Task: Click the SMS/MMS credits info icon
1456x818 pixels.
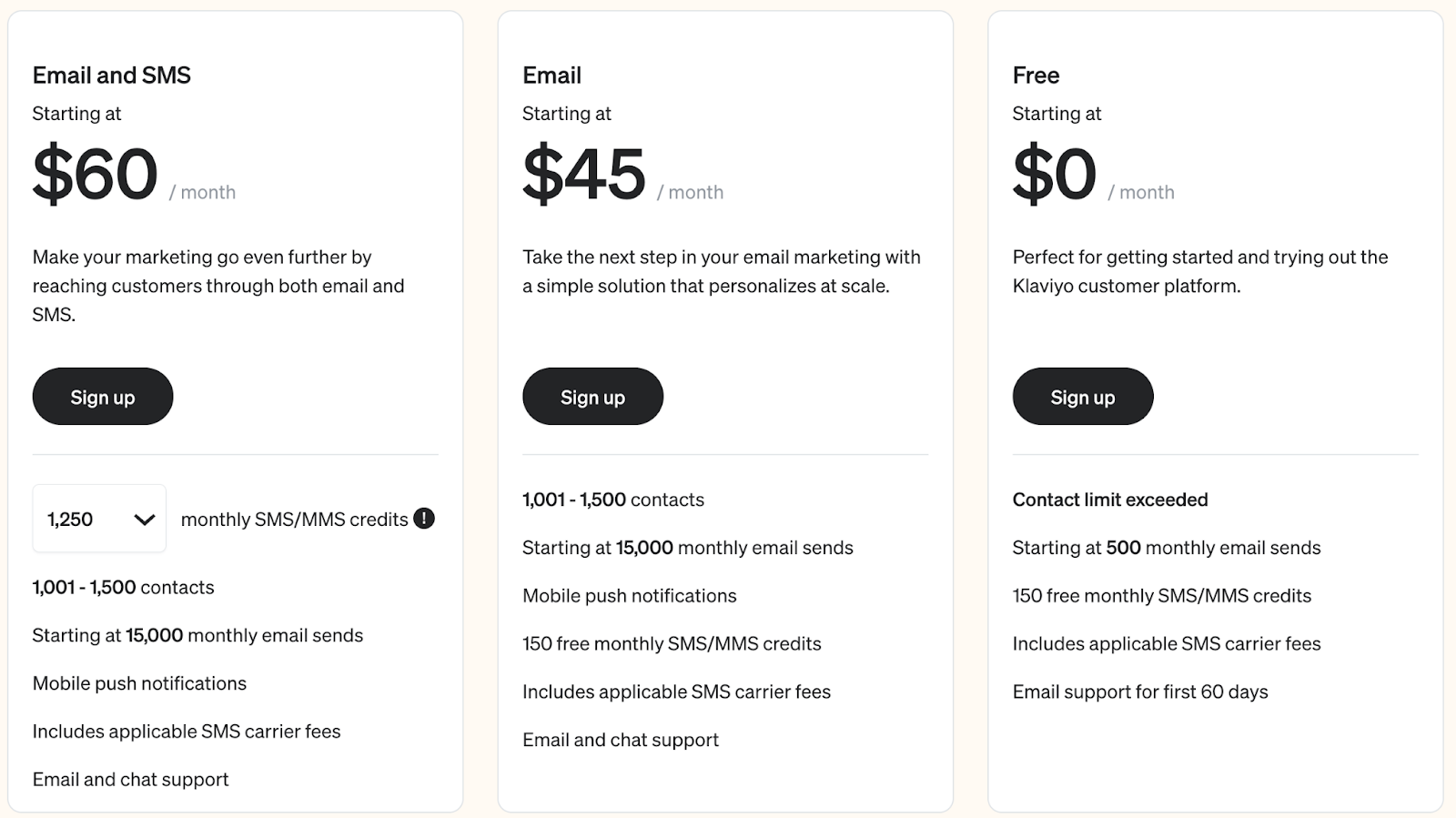Action: coord(424,519)
